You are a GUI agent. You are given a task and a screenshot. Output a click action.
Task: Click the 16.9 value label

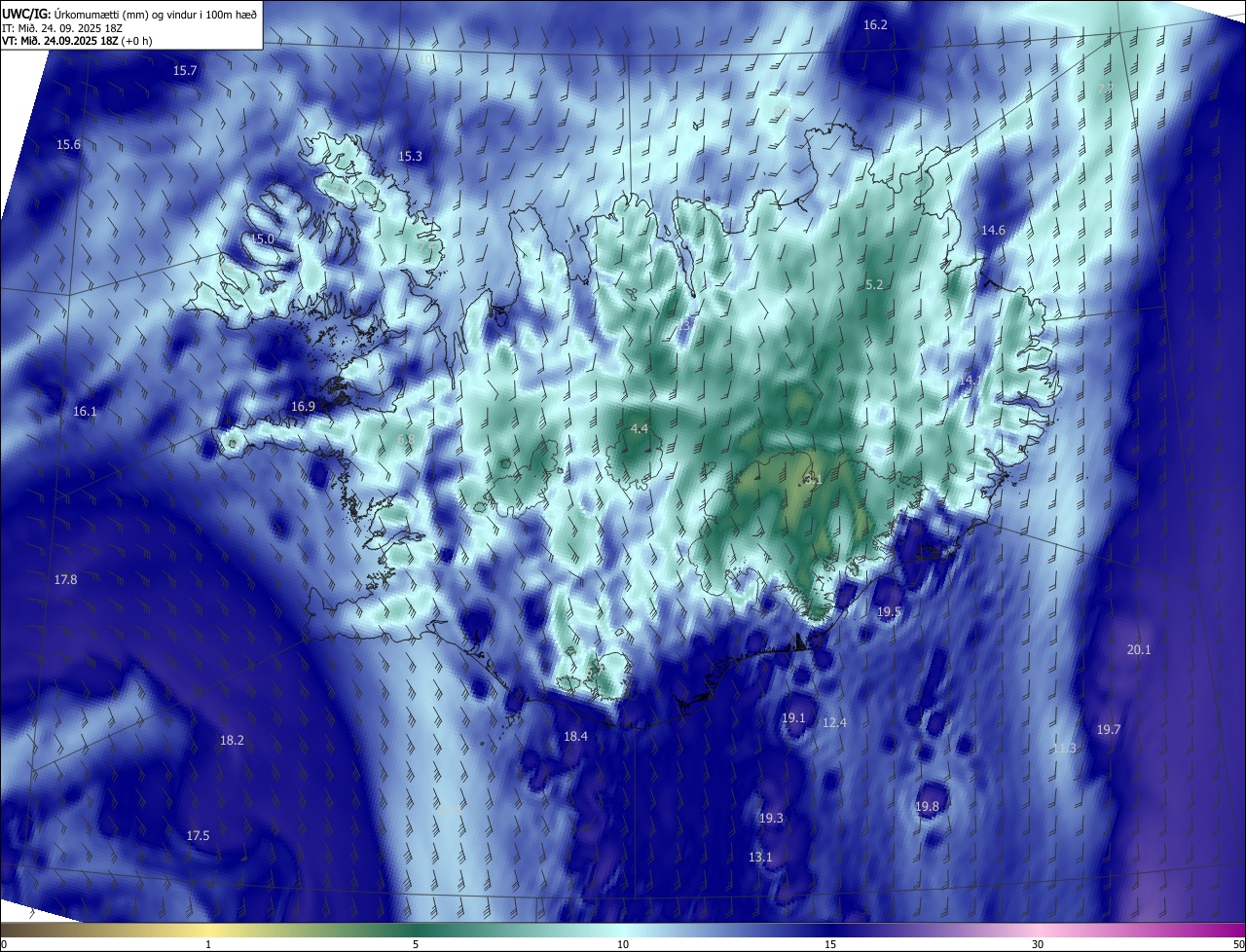[x=303, y=406]
